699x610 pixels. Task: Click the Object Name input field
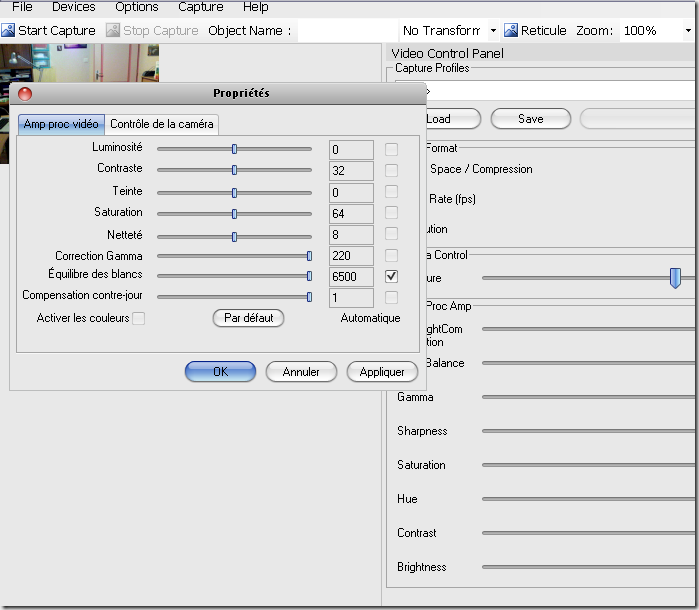[347, 30]
